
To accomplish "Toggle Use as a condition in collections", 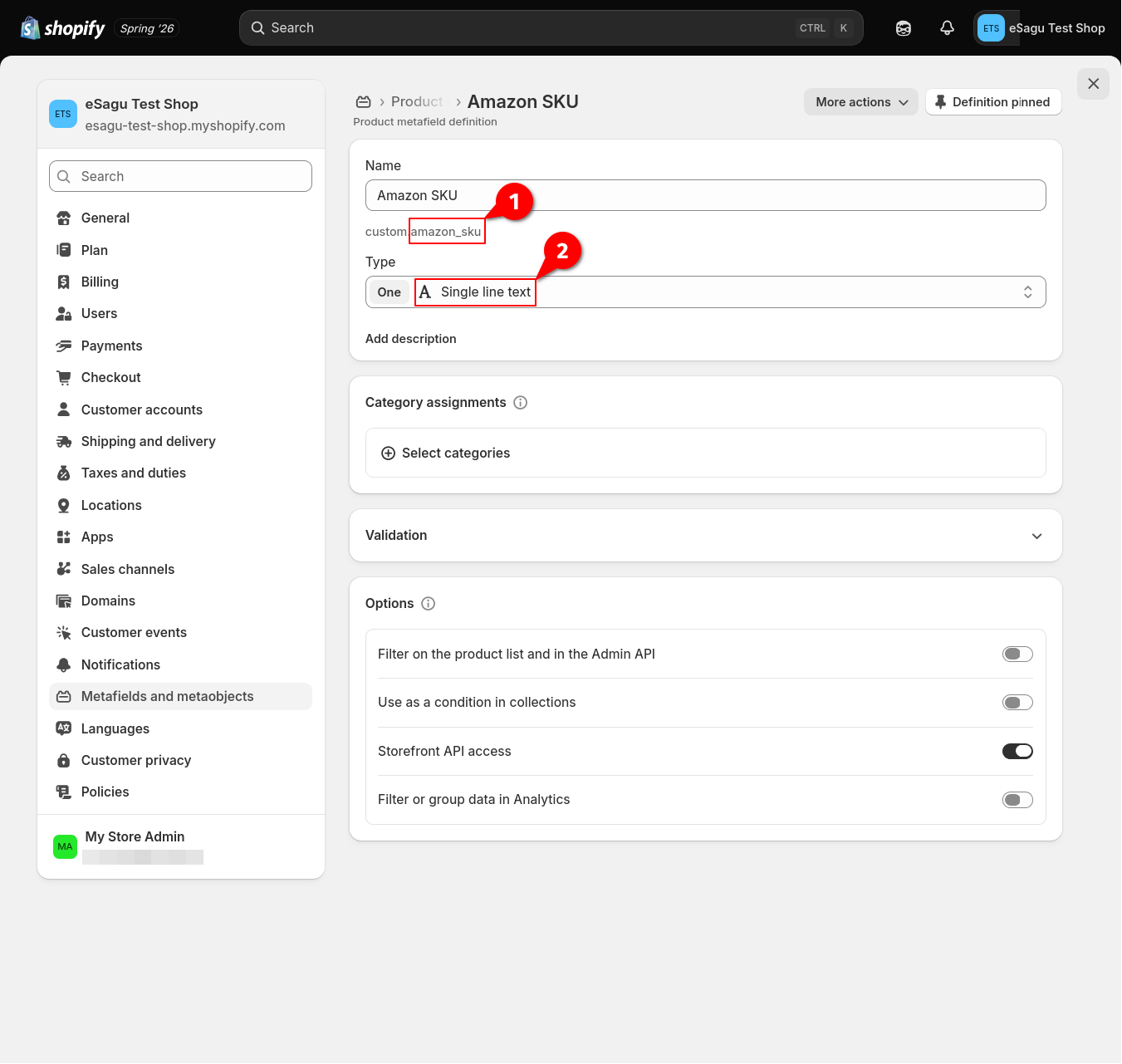I will pos(1017,703).
